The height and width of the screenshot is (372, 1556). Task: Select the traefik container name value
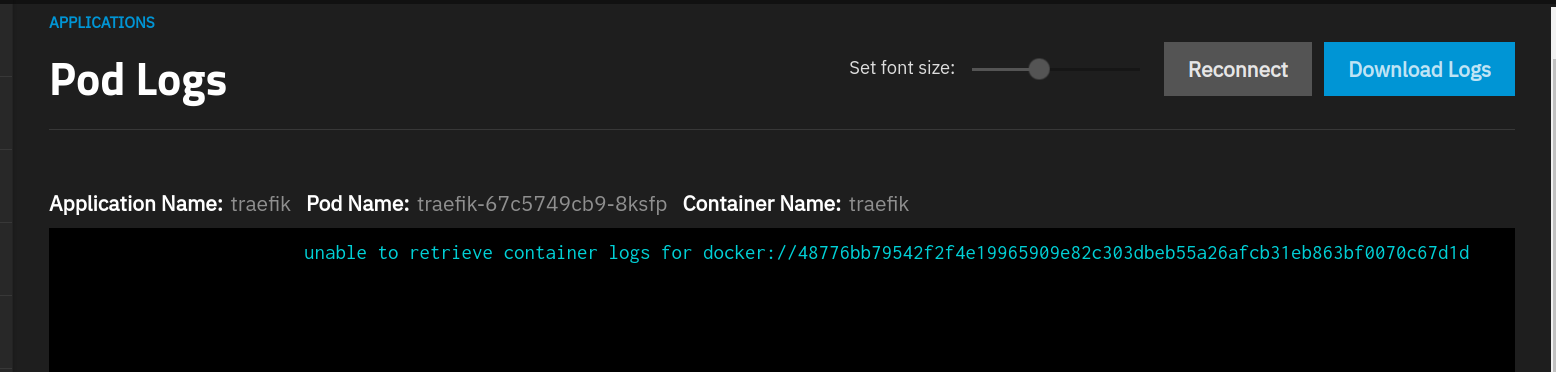879,204
